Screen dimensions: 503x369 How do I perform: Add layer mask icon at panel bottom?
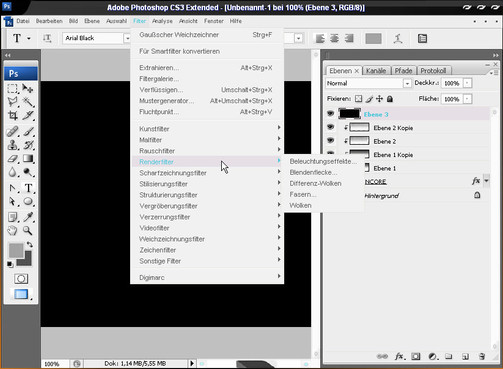coord(416,356)
